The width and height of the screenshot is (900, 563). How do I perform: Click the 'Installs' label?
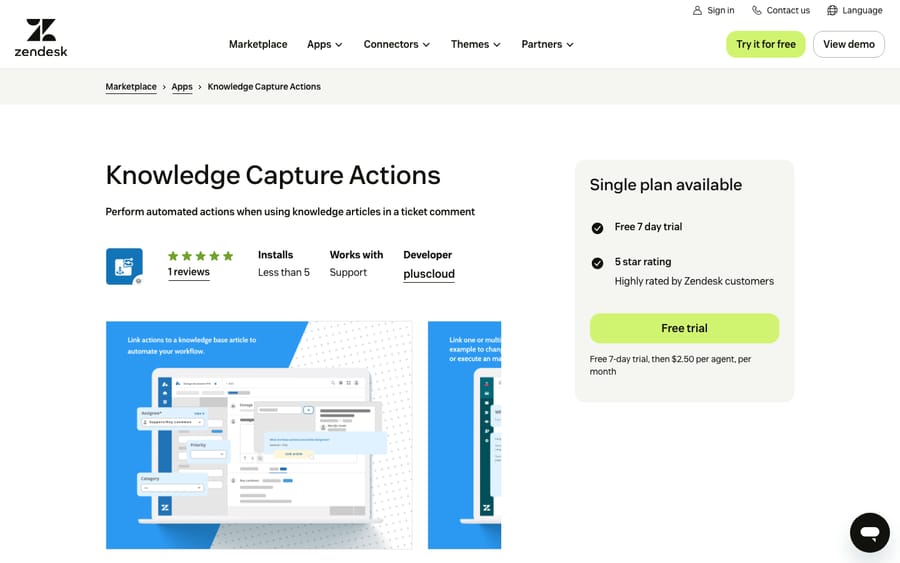tap(276, 255)
